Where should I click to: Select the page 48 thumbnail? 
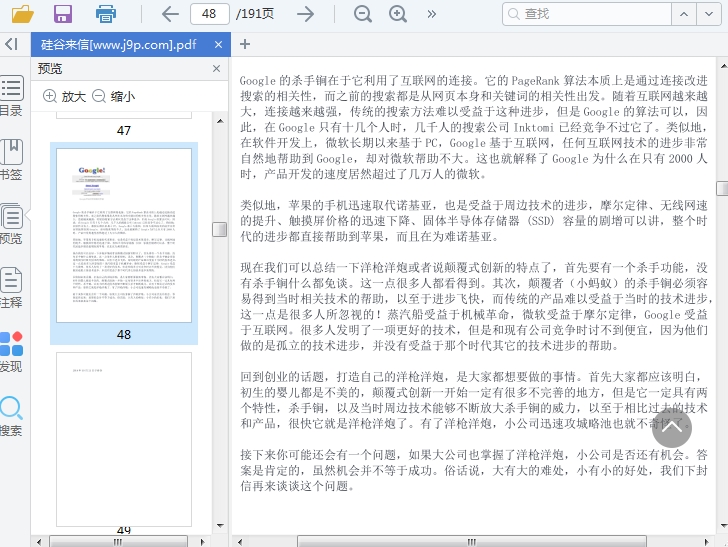124,235
